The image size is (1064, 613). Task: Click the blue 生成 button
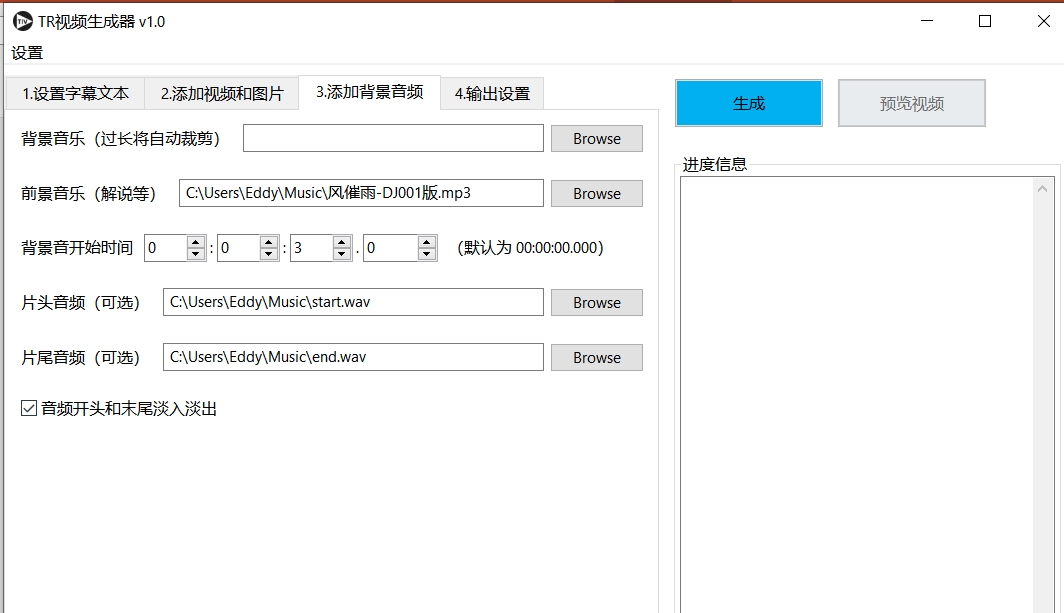point(749,103)
